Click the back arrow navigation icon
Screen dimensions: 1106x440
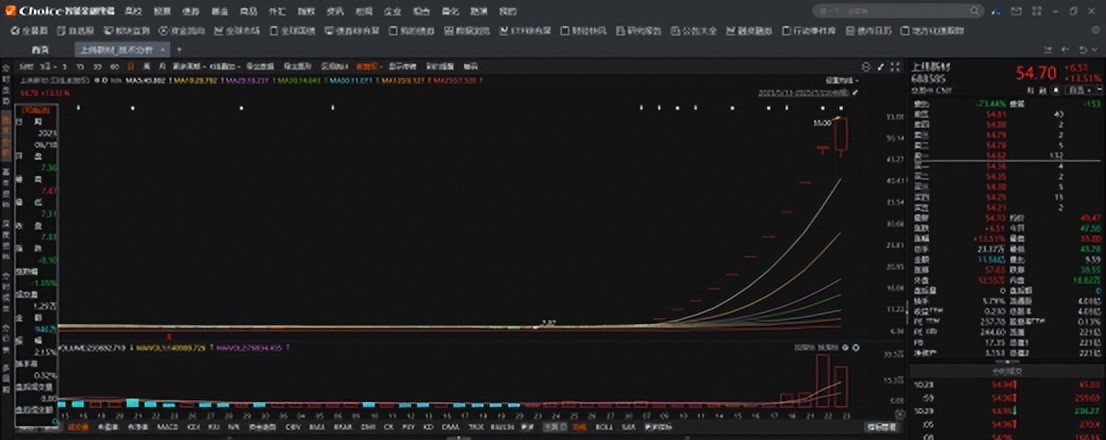click(x=1064, y=50)
